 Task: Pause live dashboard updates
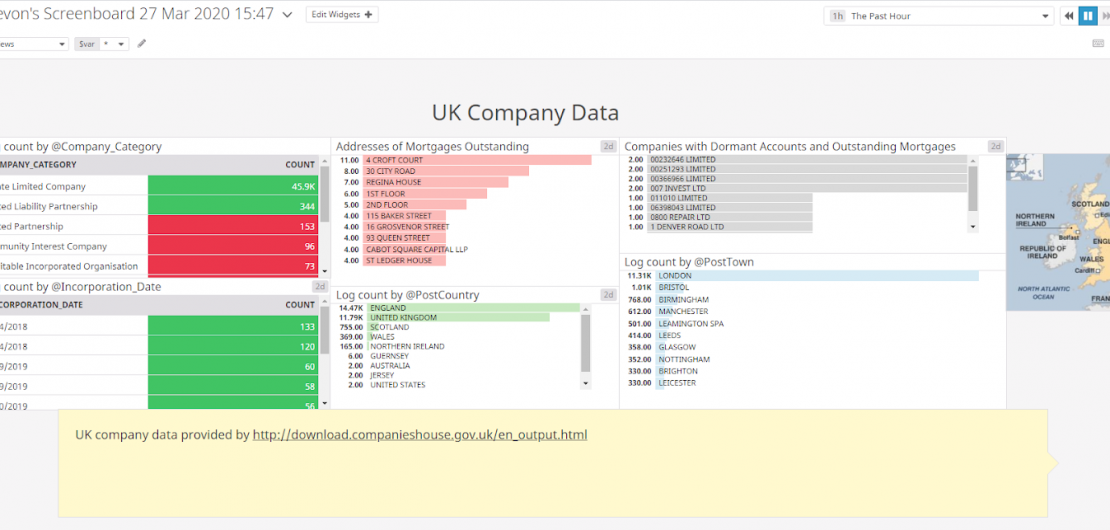1087,16
